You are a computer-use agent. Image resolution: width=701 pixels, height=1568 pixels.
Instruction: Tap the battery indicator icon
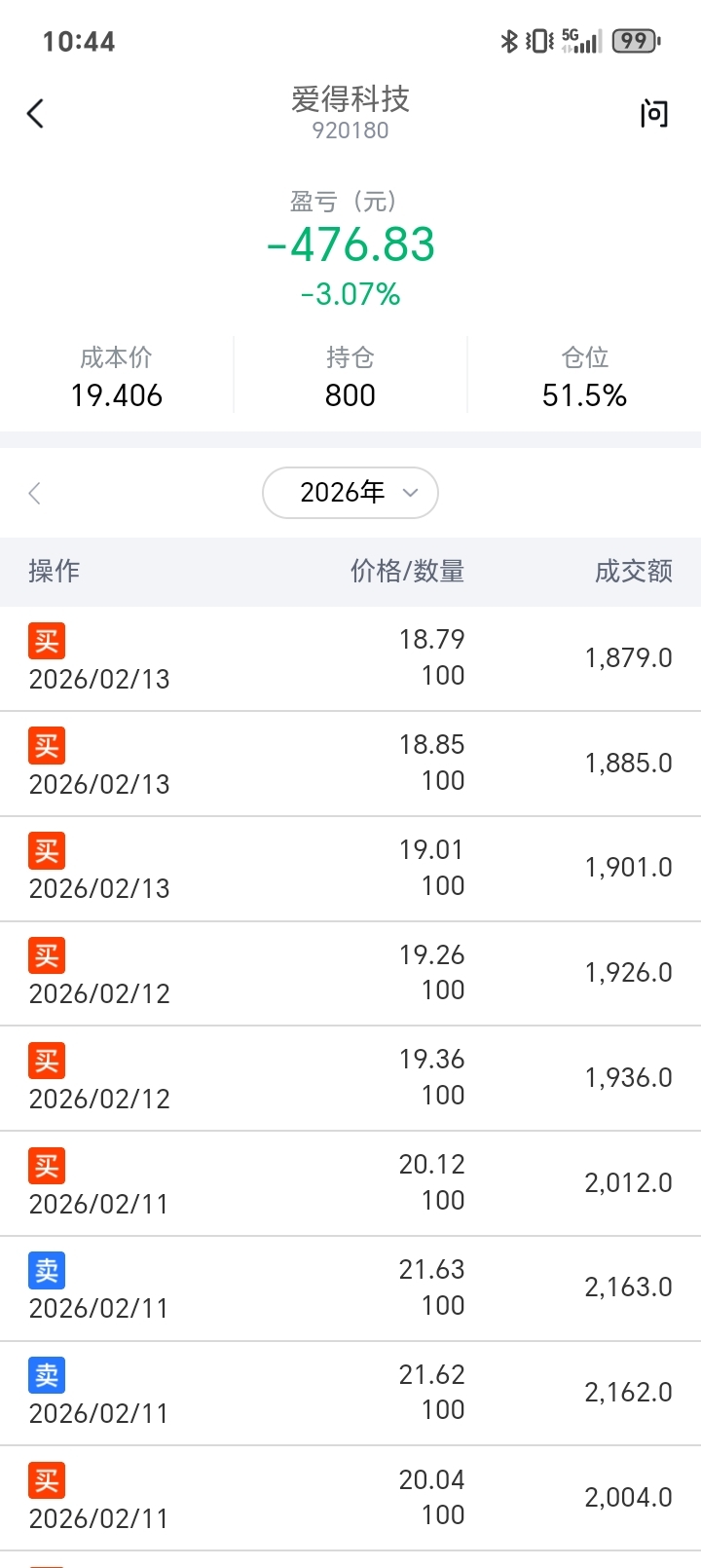point(636,41)
